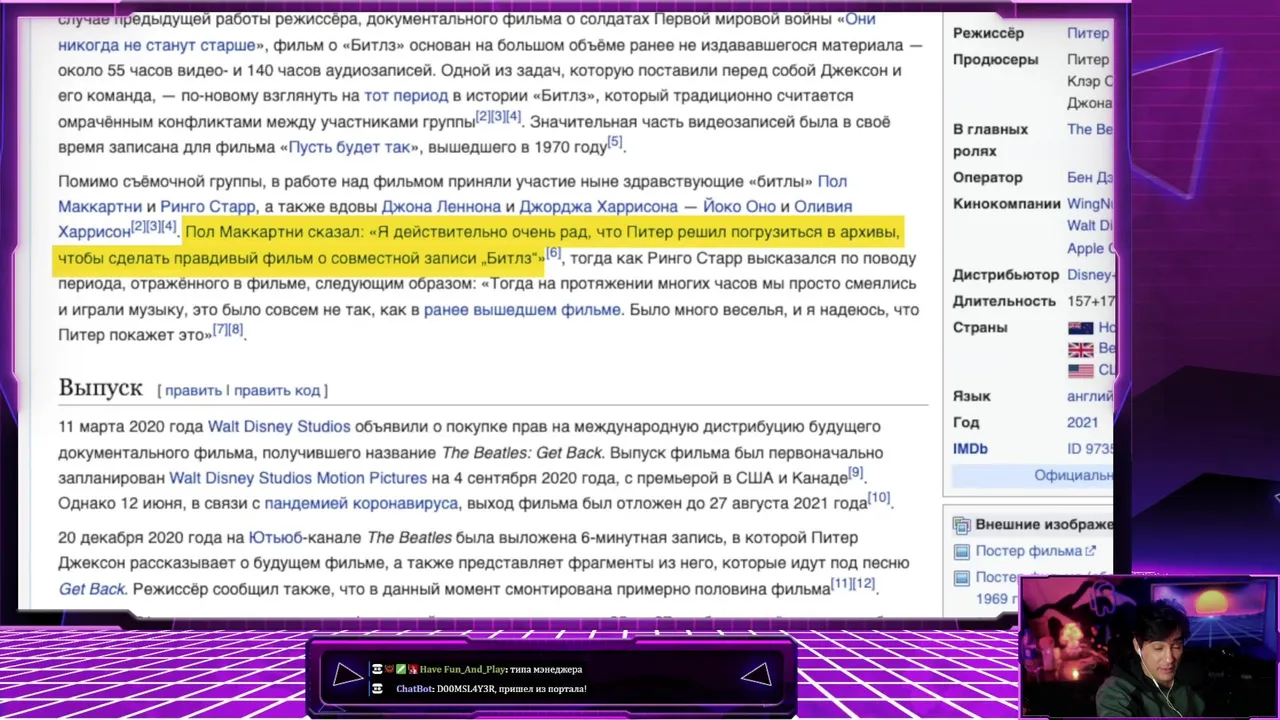Image resolution: width=1280 pixels, height=720 pixels.
Task: Open blue Get Back song link after «под песню»
Action: [91, 589]
